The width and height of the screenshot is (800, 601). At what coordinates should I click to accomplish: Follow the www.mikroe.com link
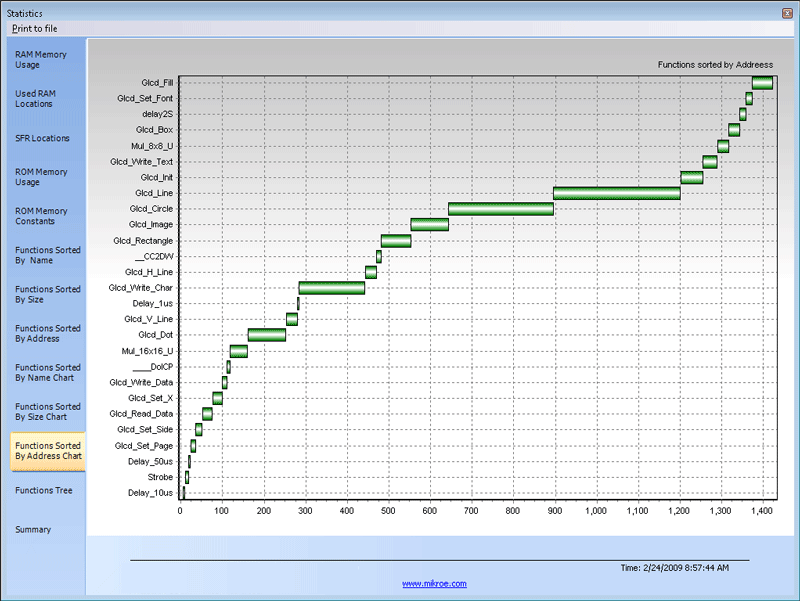434,584
